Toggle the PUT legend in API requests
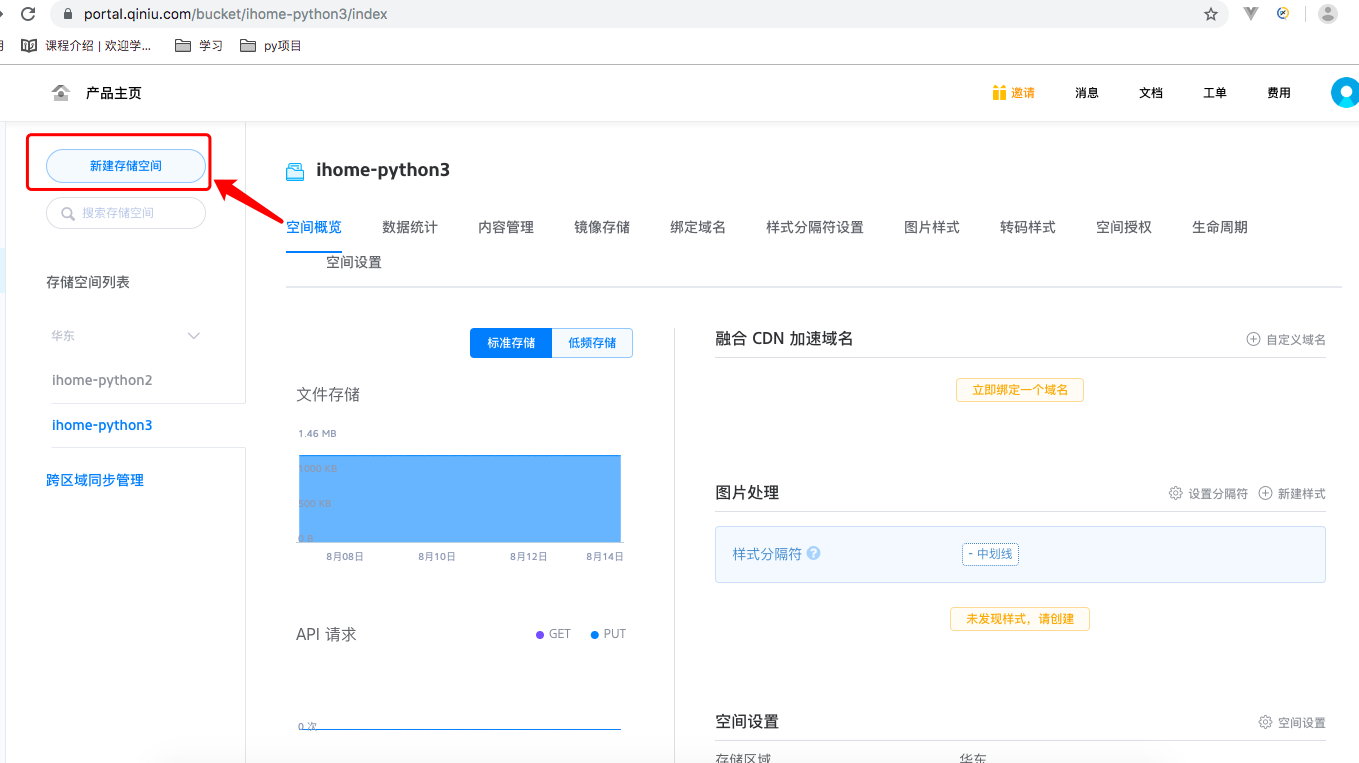The image size is (1359, 763). pos(607,633)
